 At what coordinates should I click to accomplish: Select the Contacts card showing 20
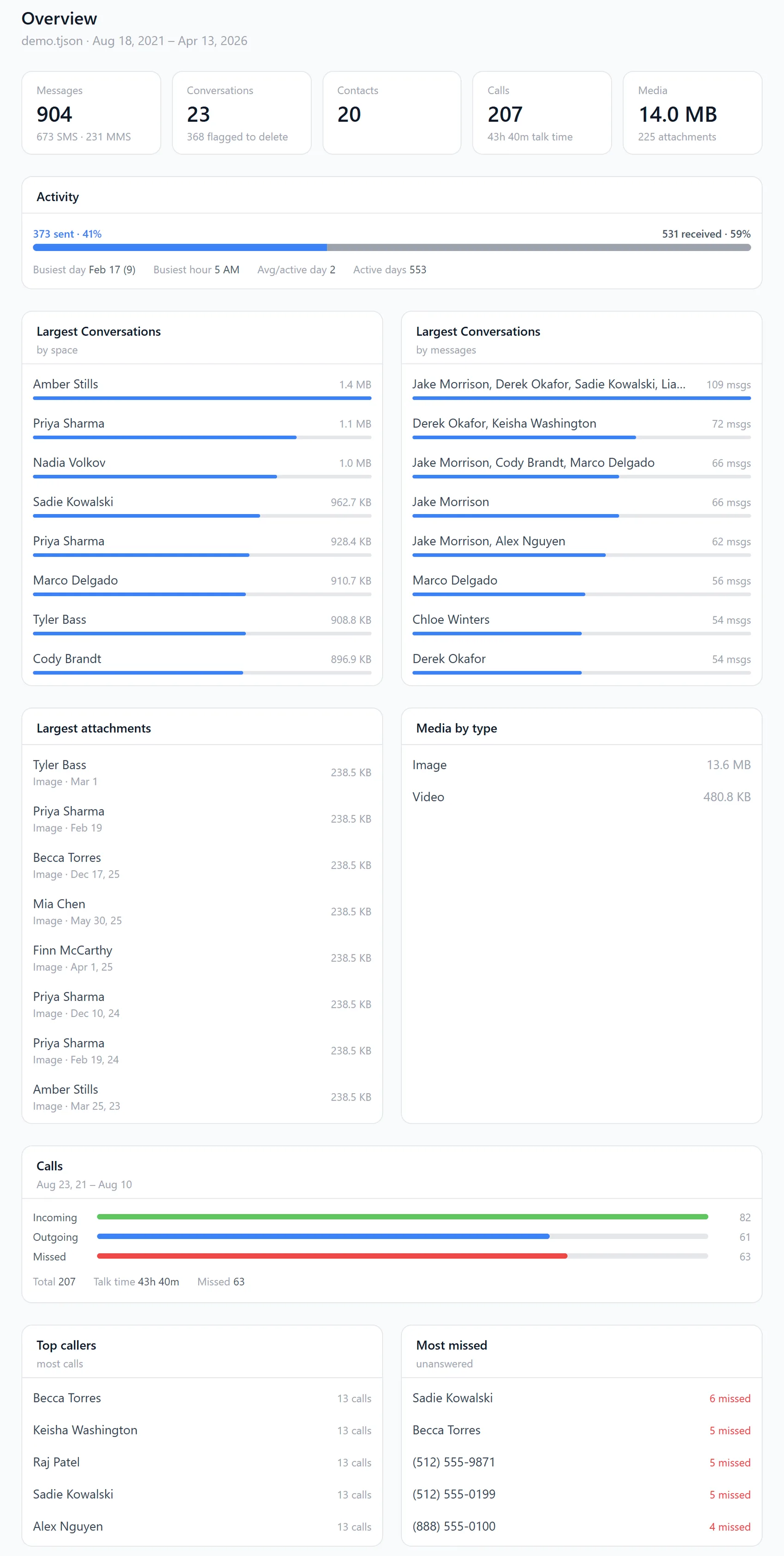(x=392, y=113)
